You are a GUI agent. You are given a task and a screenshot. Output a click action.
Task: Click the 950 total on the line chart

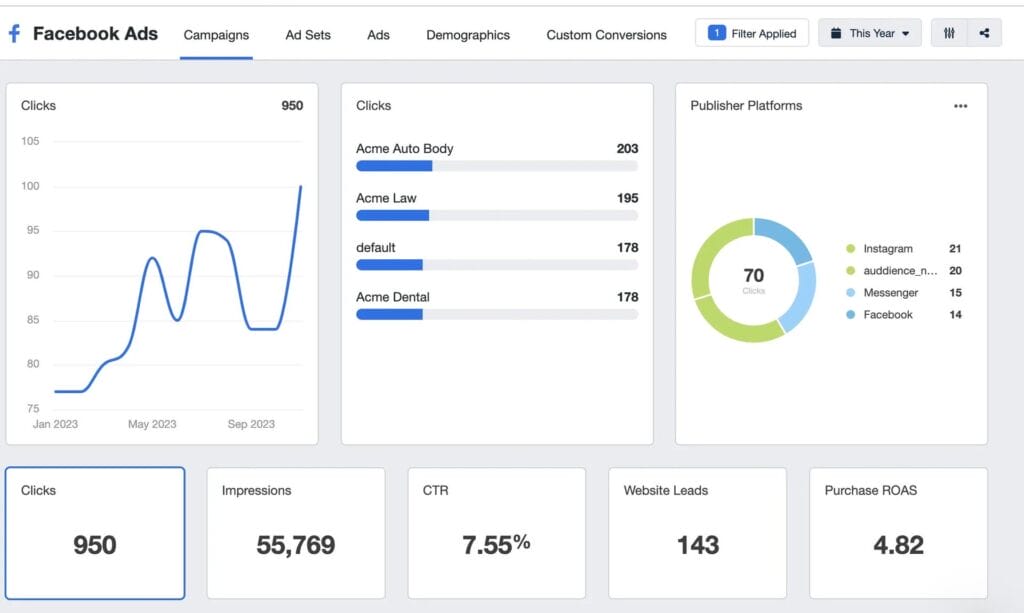click(292, 106)
